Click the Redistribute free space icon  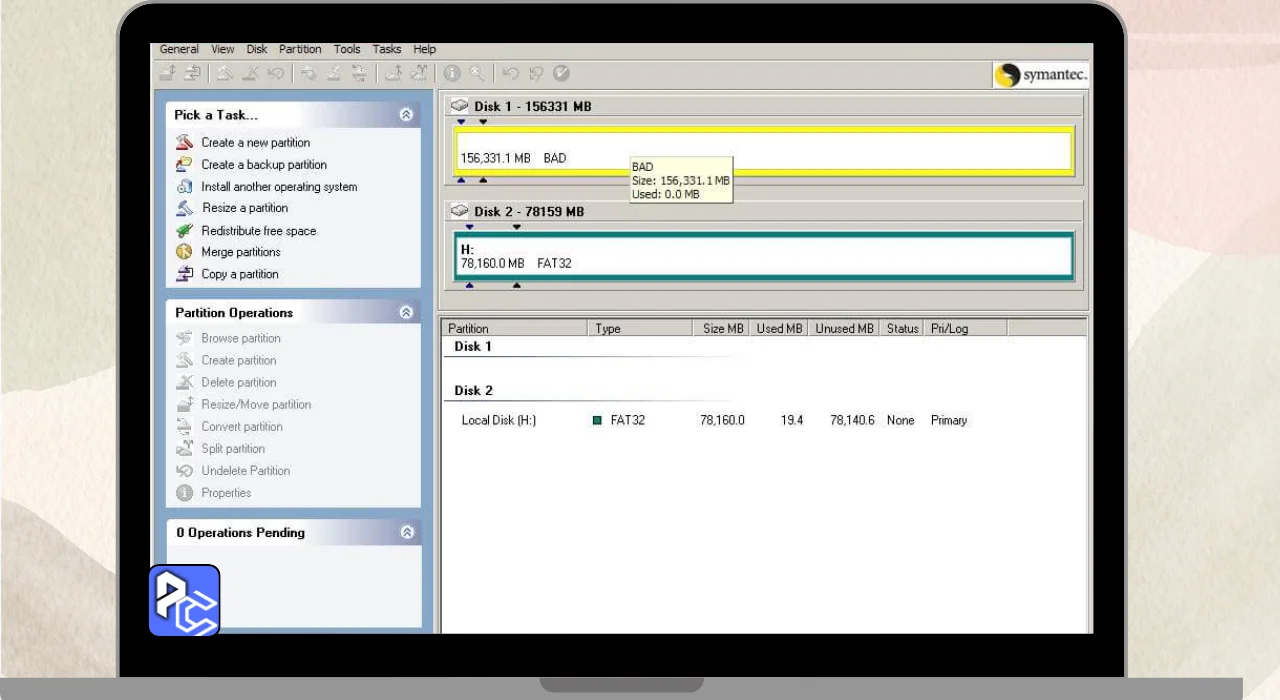tap(184, 231)
